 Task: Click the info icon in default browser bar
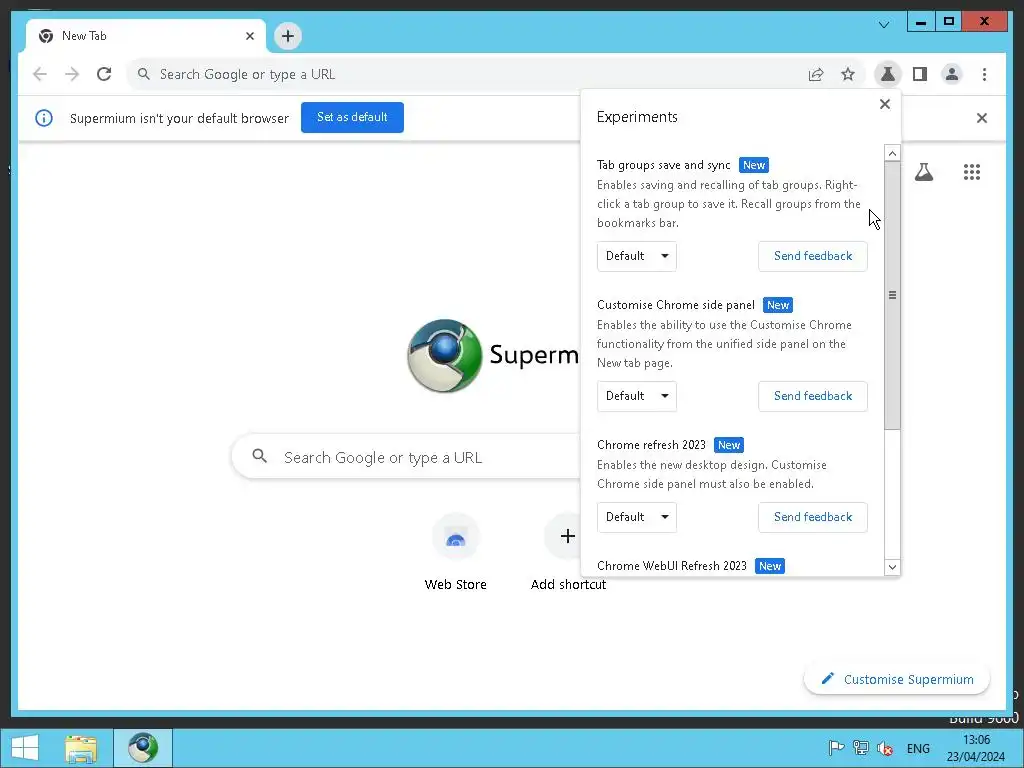[x=44, y=118]
